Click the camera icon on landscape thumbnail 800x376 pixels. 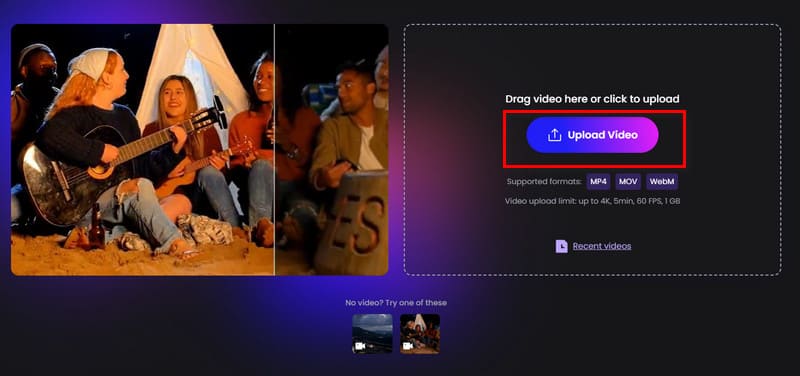tap(360, 346)
